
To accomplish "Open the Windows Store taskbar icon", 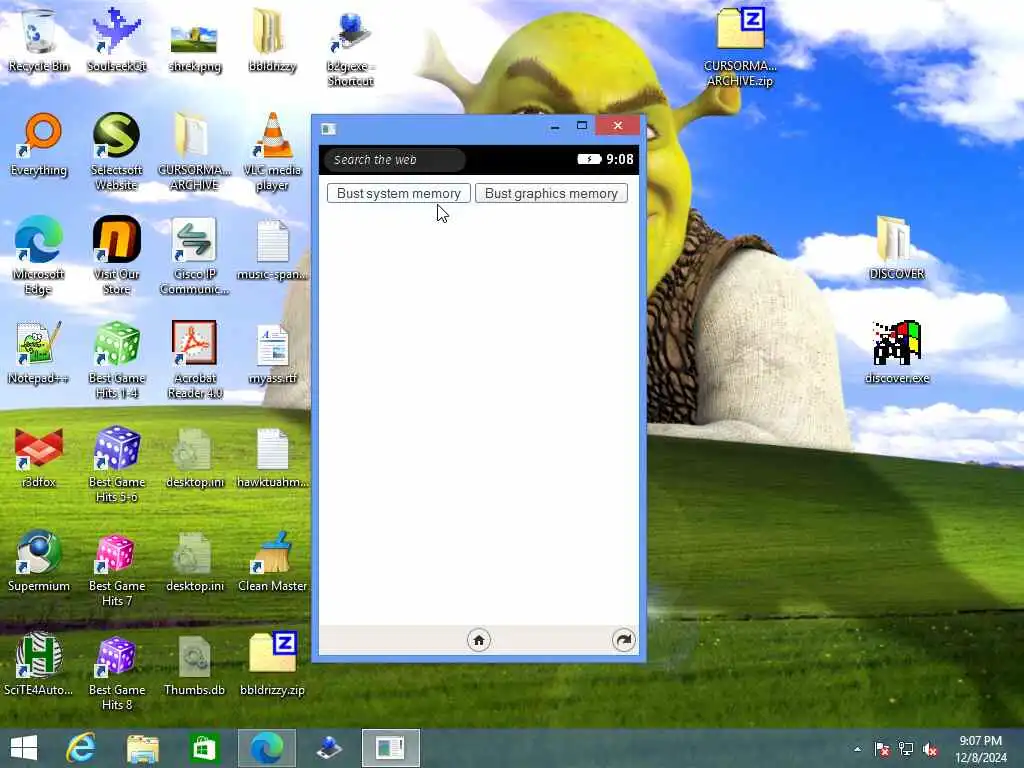I will click(204, 748).
